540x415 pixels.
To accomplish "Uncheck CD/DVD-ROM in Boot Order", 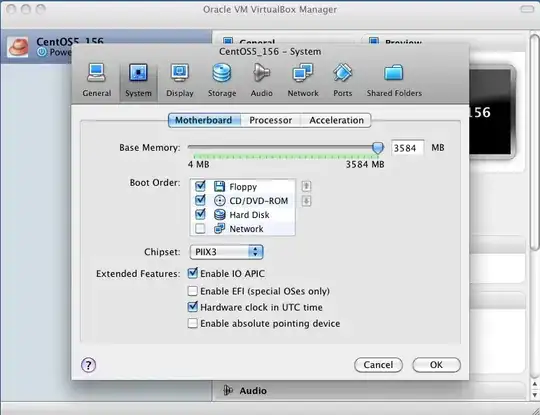I will [x=200, y=200].
